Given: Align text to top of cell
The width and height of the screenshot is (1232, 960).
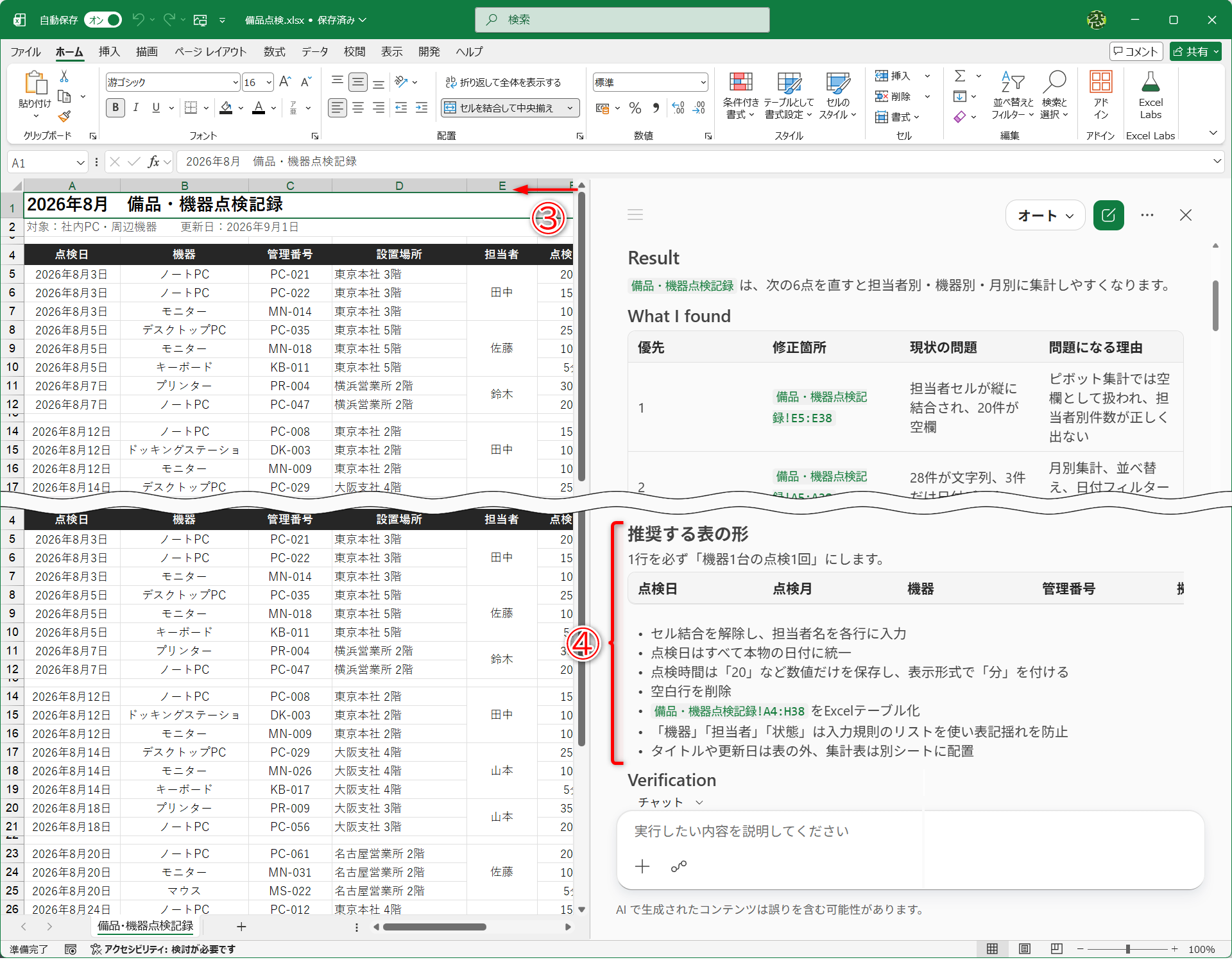Looking at the screenshot, I should pyautogui.click(x=337, y=82).
